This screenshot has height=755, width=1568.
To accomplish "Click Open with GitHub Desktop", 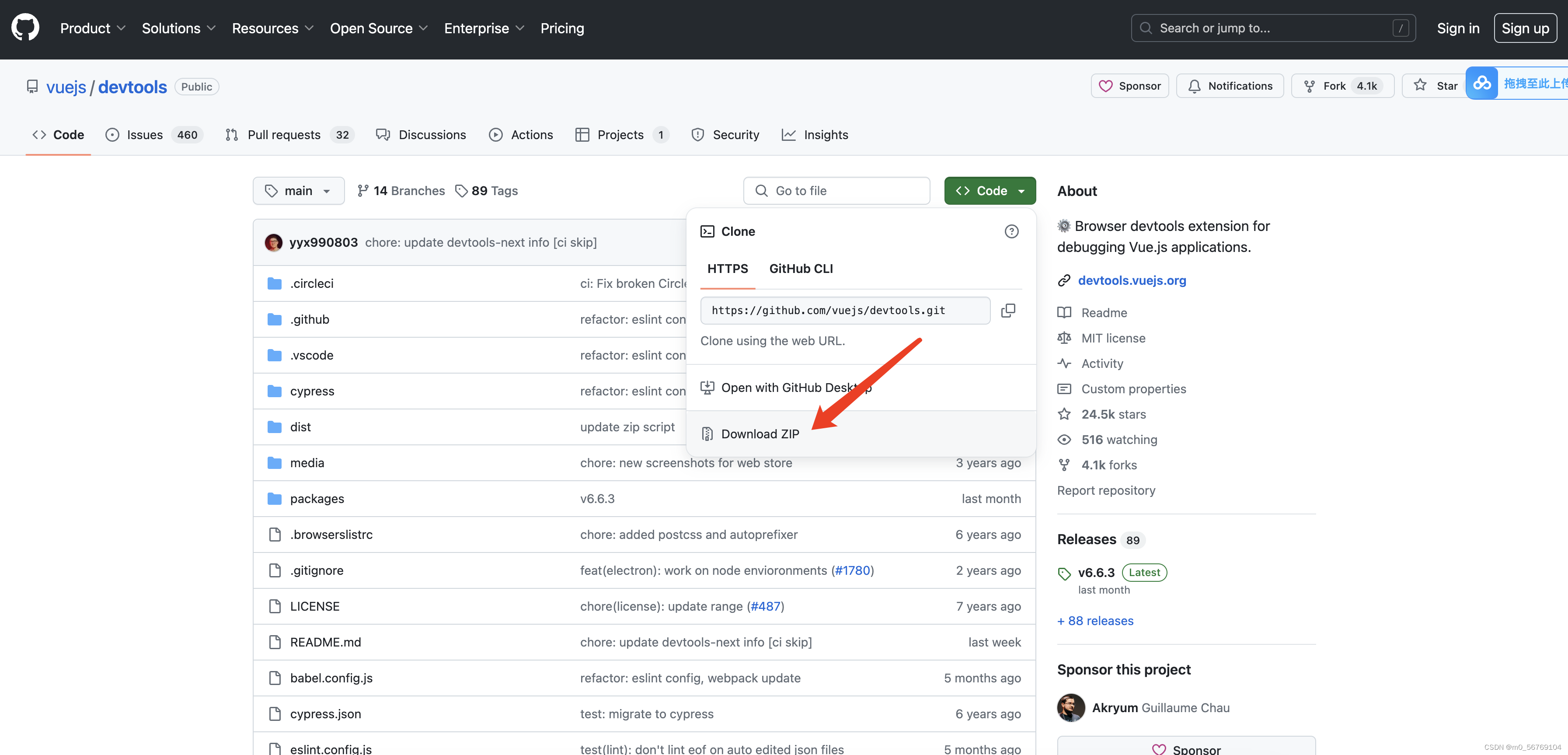I will click(788, 388).
